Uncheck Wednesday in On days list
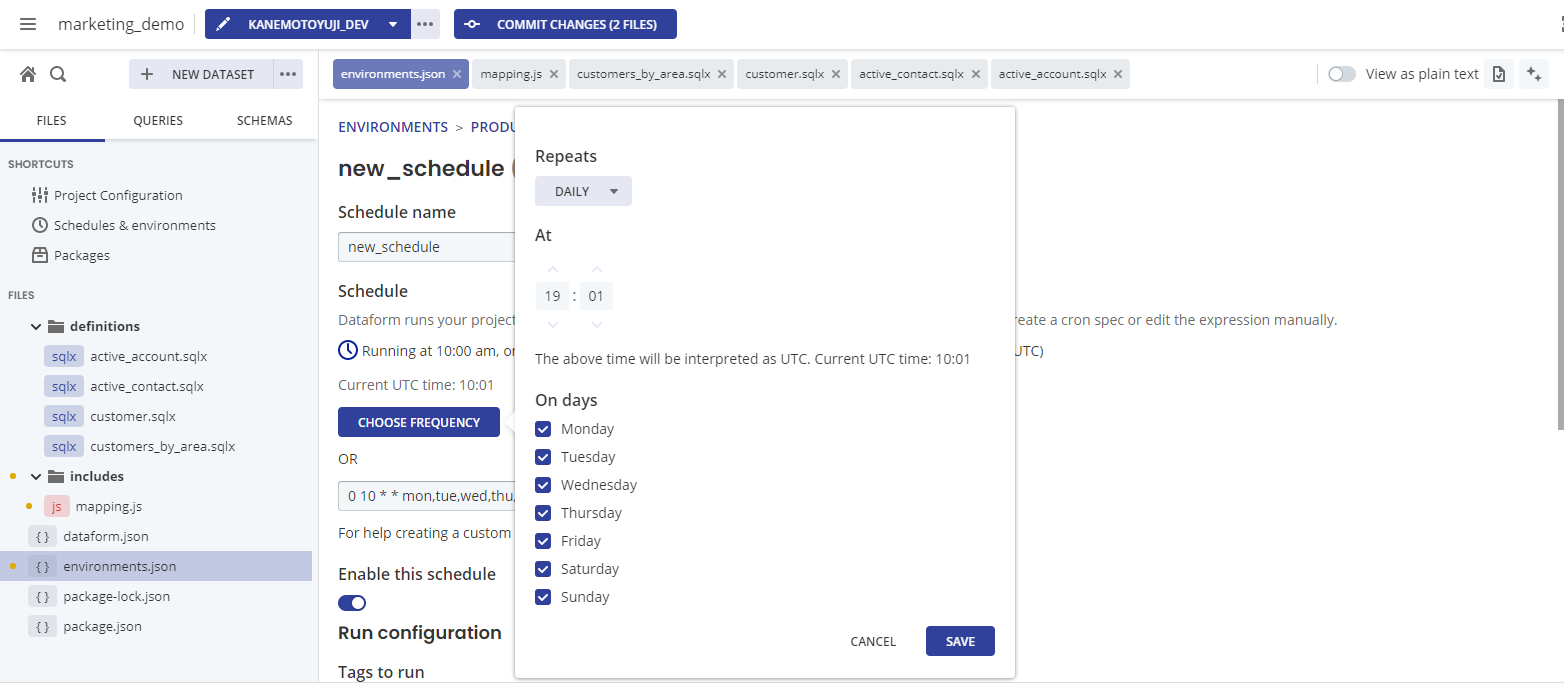 pyautogui.click(x=543, y=484)
